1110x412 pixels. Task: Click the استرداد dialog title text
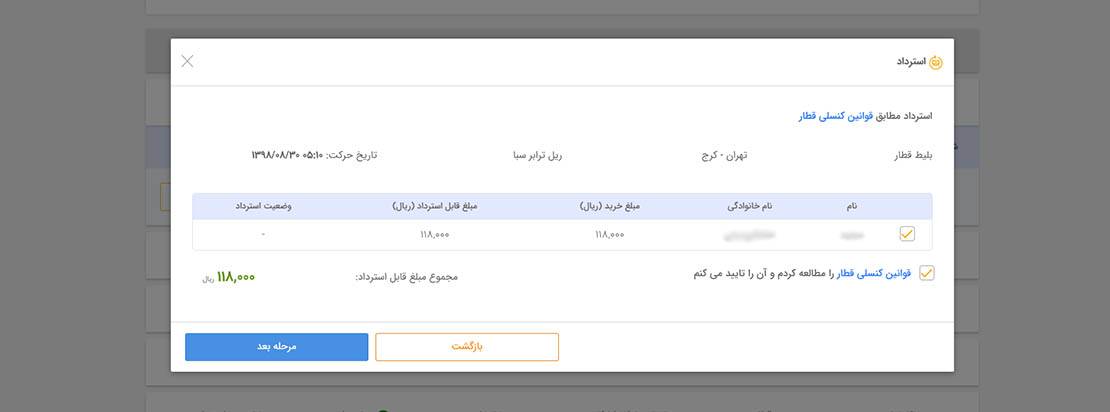(x=911, y=62)
